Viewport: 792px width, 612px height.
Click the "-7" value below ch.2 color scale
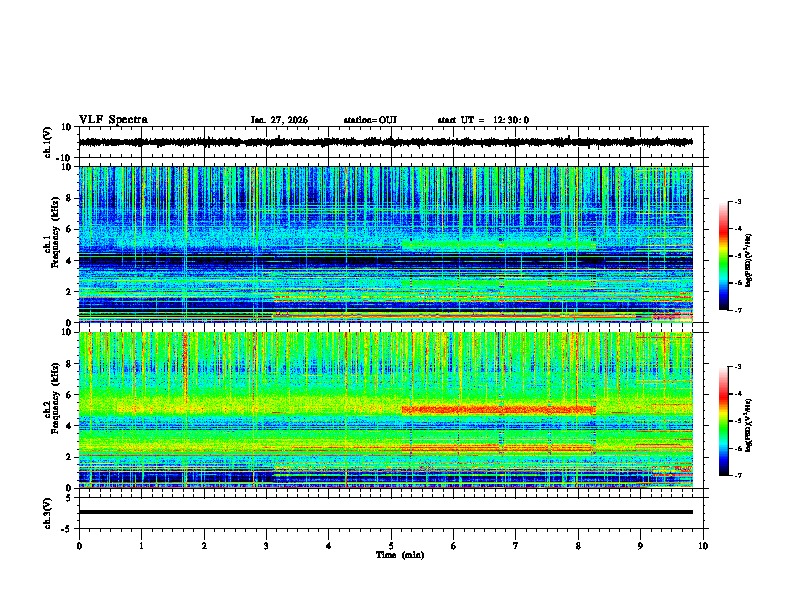tap(738, 475)
